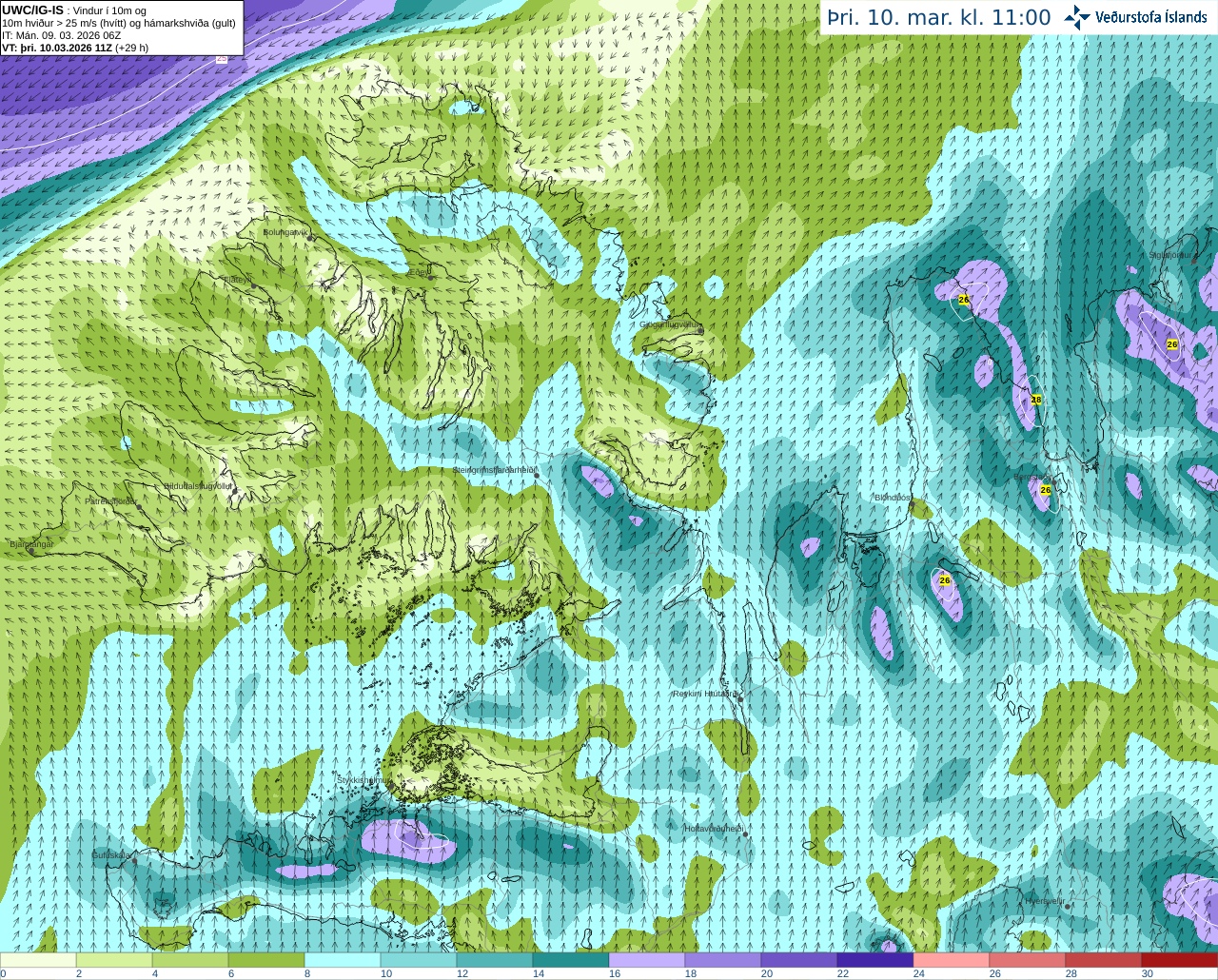Select the 14–16 m/s dark teal legend swatch
This screenshot has height=980, width=1218.
tap(571, 960)
